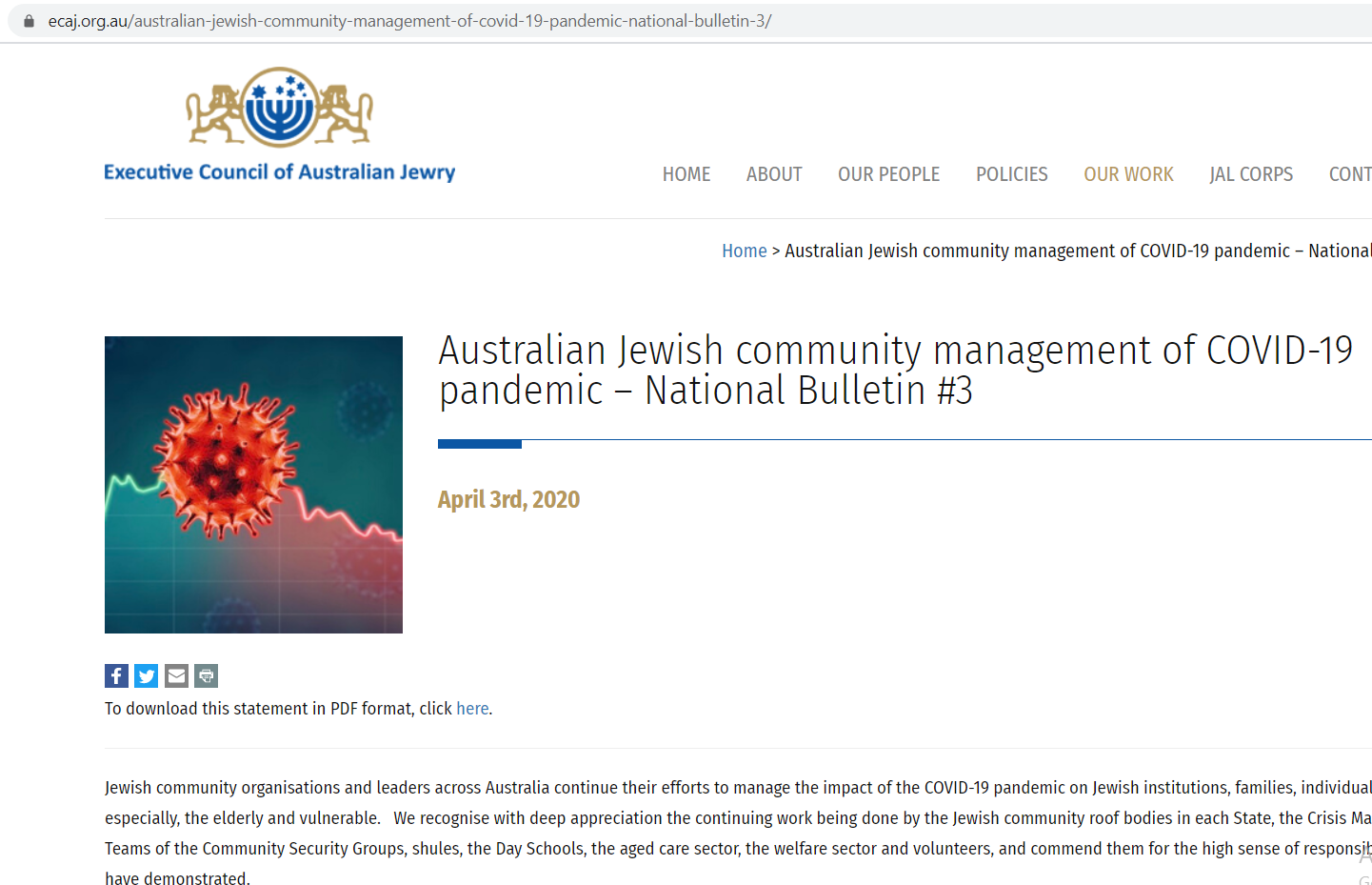Click the Home breadcrumb link
This screenshot has height=885, width=1372.
(744, 251)
